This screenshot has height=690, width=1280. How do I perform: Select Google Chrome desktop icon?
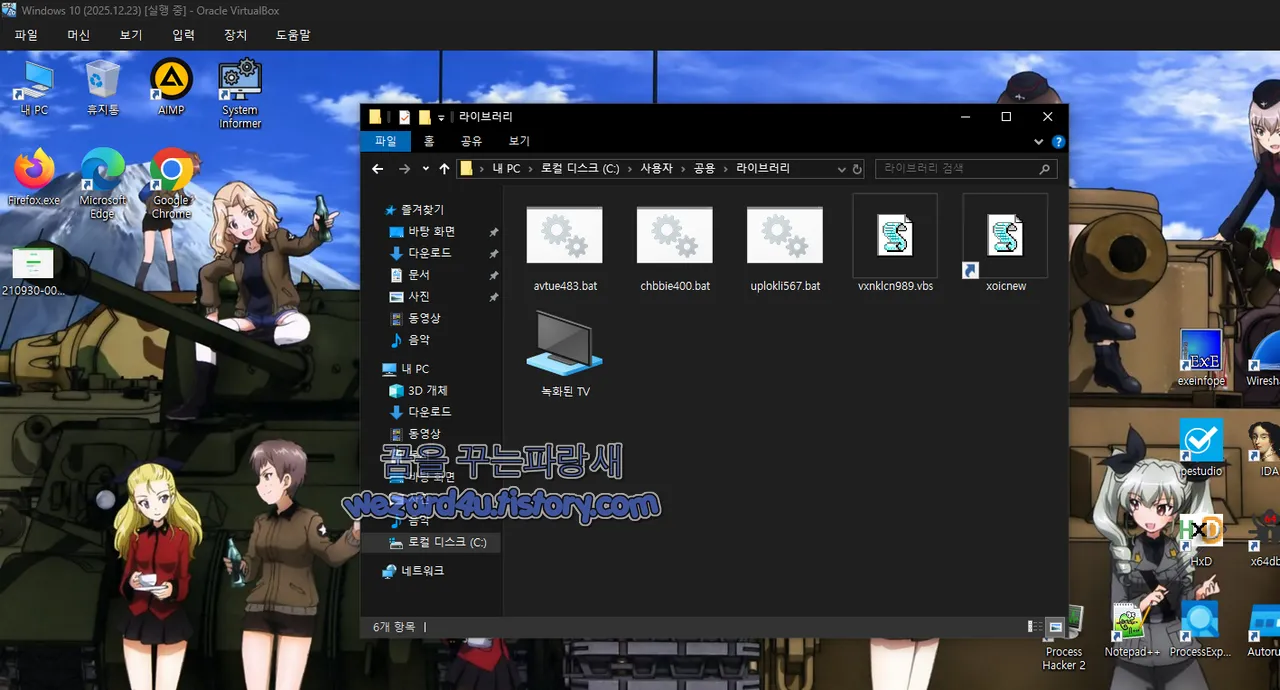point(171,184)
